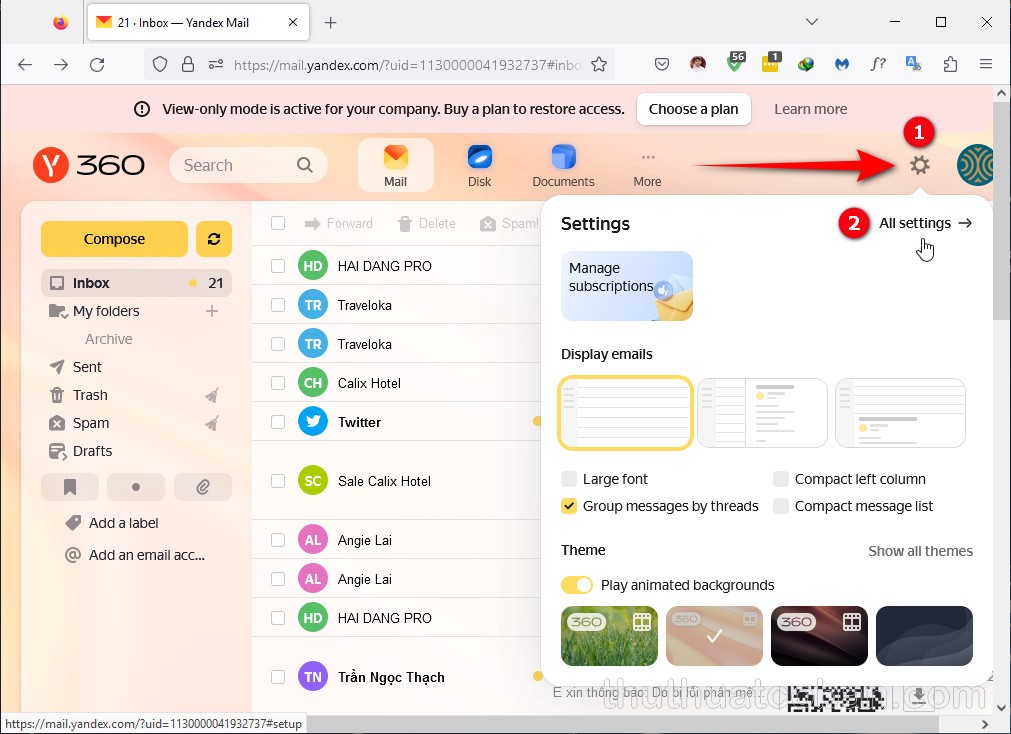Image resolution: width=1011 pixels, height=734 pixels.
Task: Open the Sent folder
Action: (x=87, y=367)
